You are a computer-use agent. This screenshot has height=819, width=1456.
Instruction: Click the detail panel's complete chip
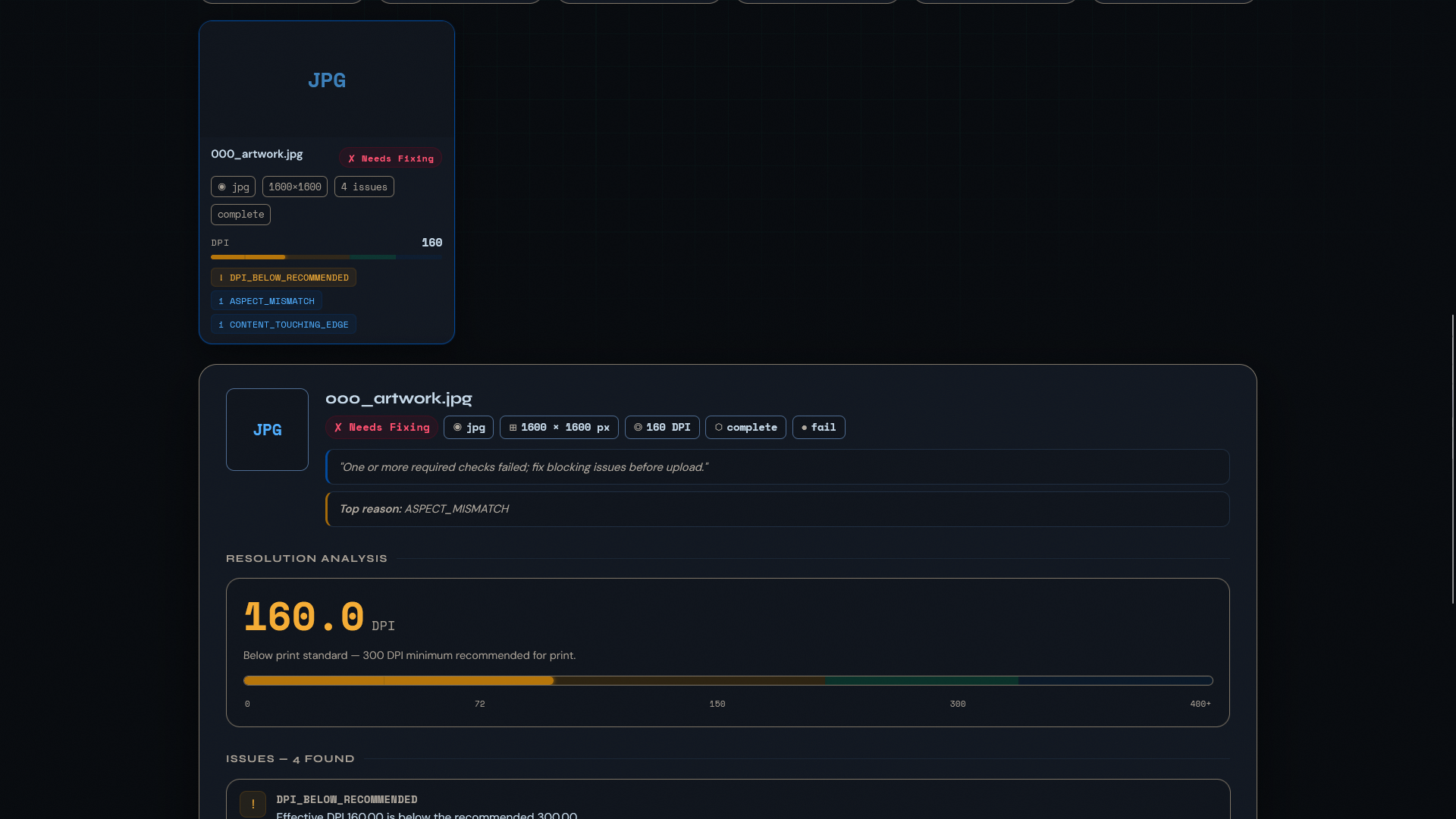point(745,428)
